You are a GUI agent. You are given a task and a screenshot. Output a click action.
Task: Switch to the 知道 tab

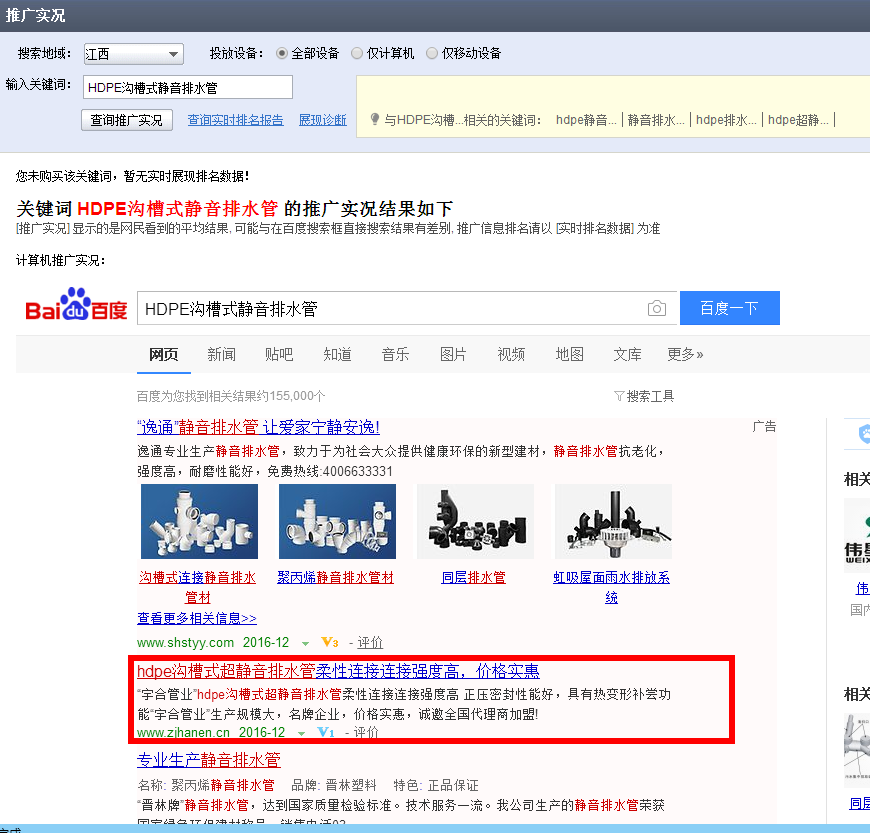pos(337,354)
